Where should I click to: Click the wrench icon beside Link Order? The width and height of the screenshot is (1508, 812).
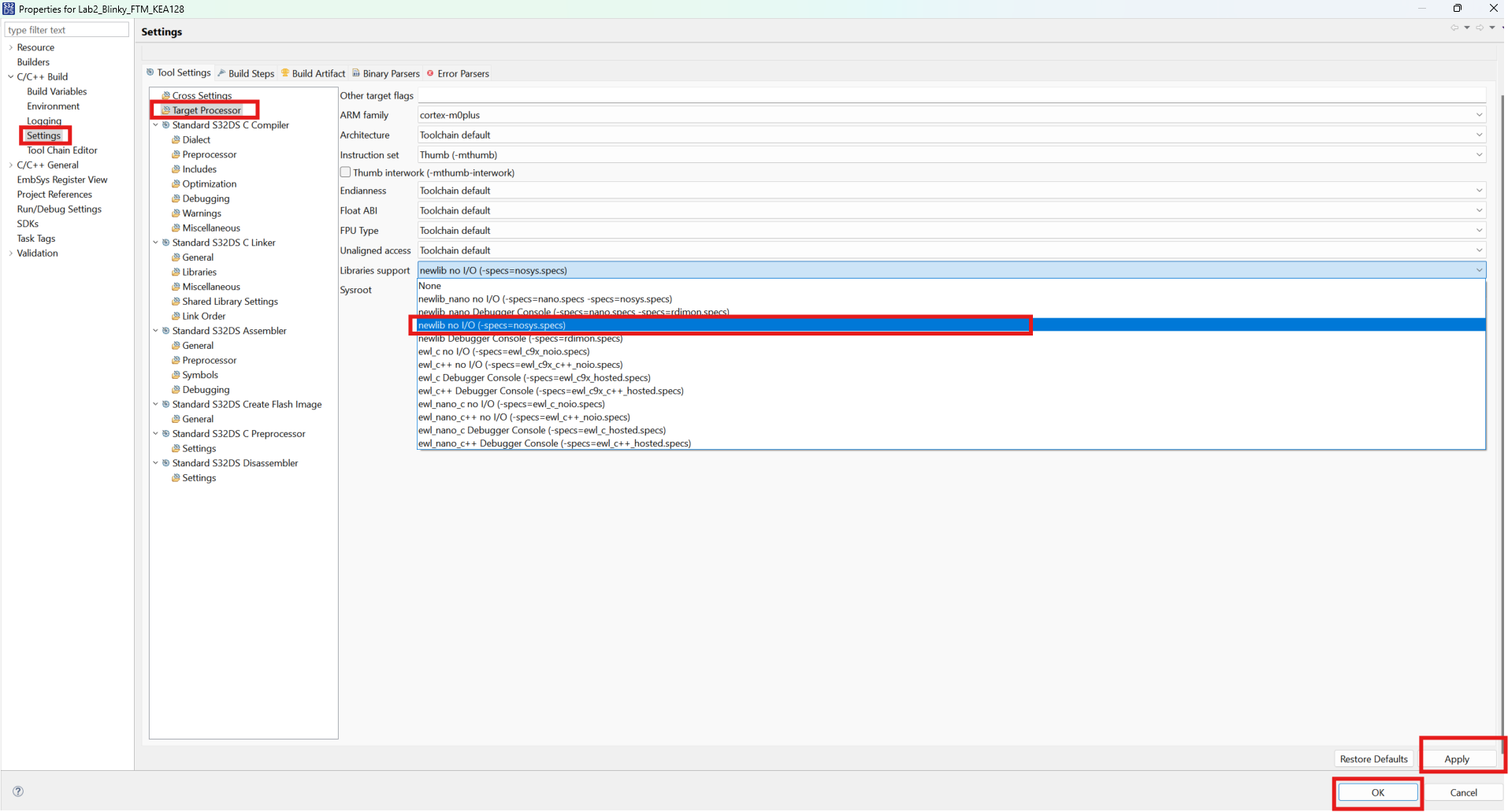pos(176,316)
